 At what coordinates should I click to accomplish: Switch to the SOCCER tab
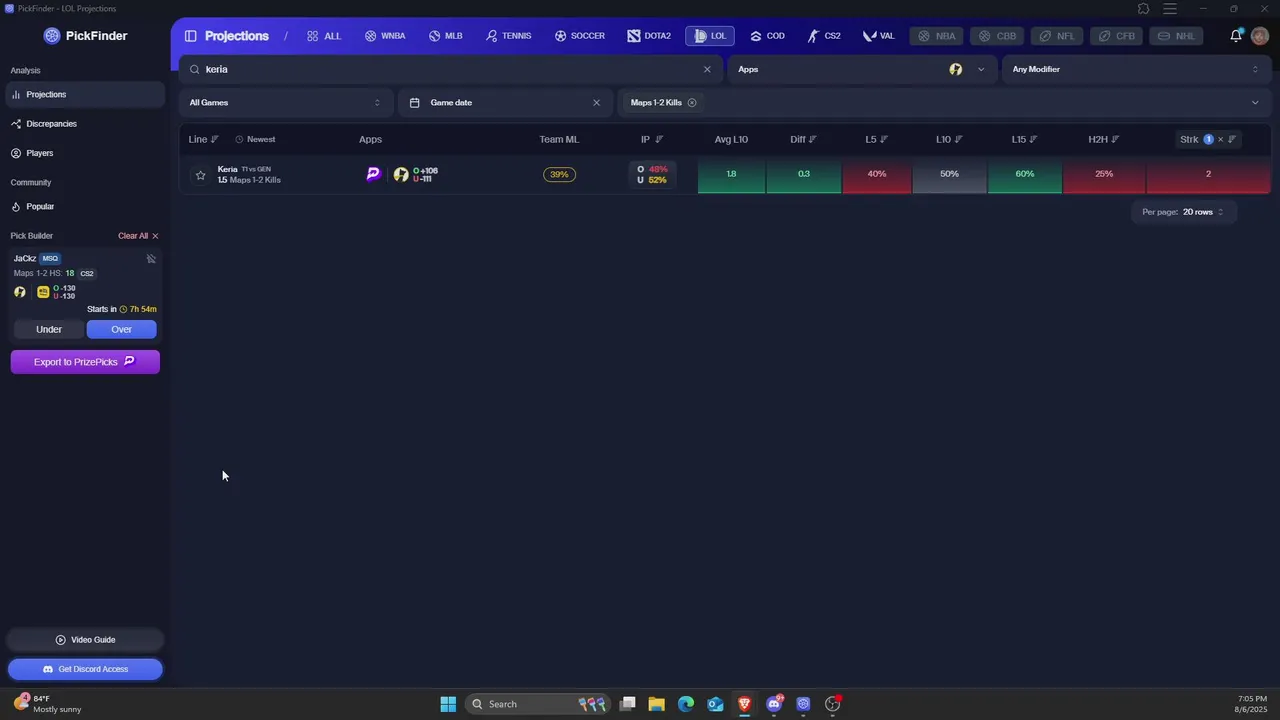click(x=580, y=36)
